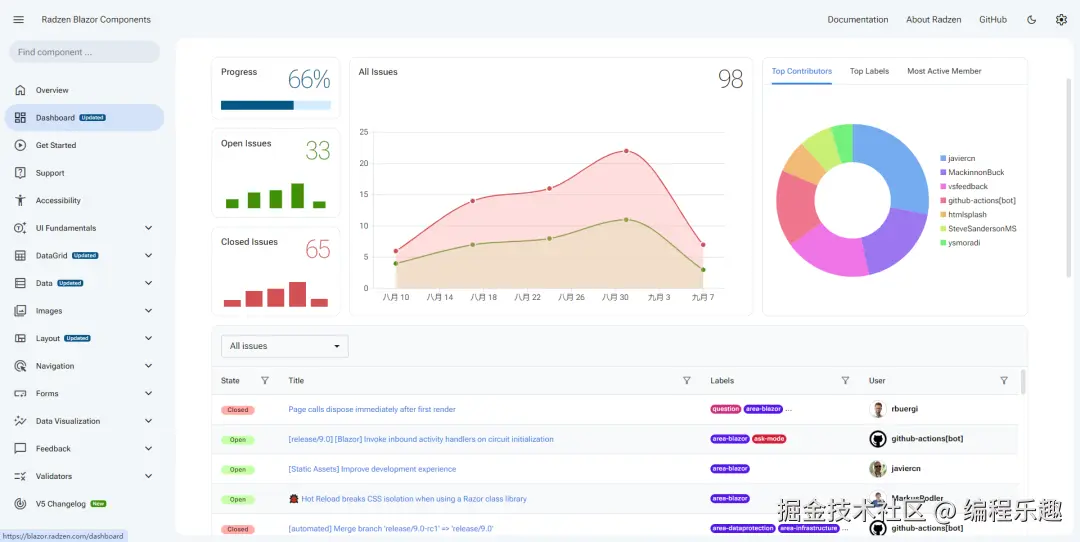The width and height of the screenshot is (1080, 542).
Task: Open issue 'Invoke inbound activity handlers on circuit initialization'
Action: pyautogui.click(x=421, y=439)
